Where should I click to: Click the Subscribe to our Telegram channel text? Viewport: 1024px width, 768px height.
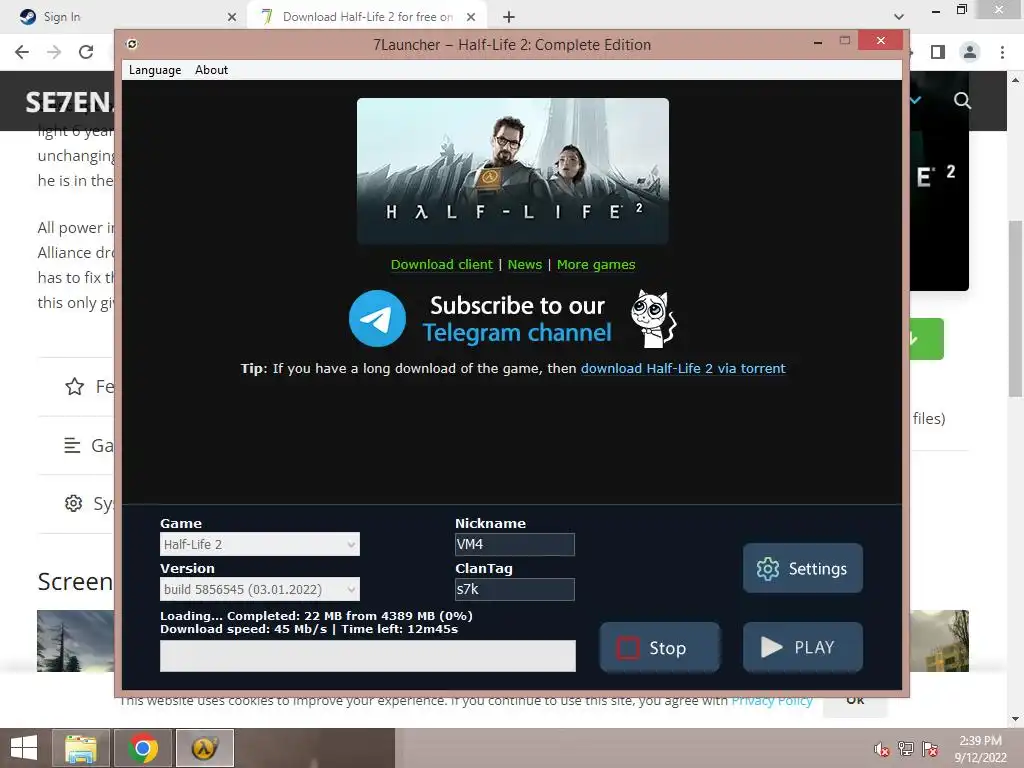point(517,319)
